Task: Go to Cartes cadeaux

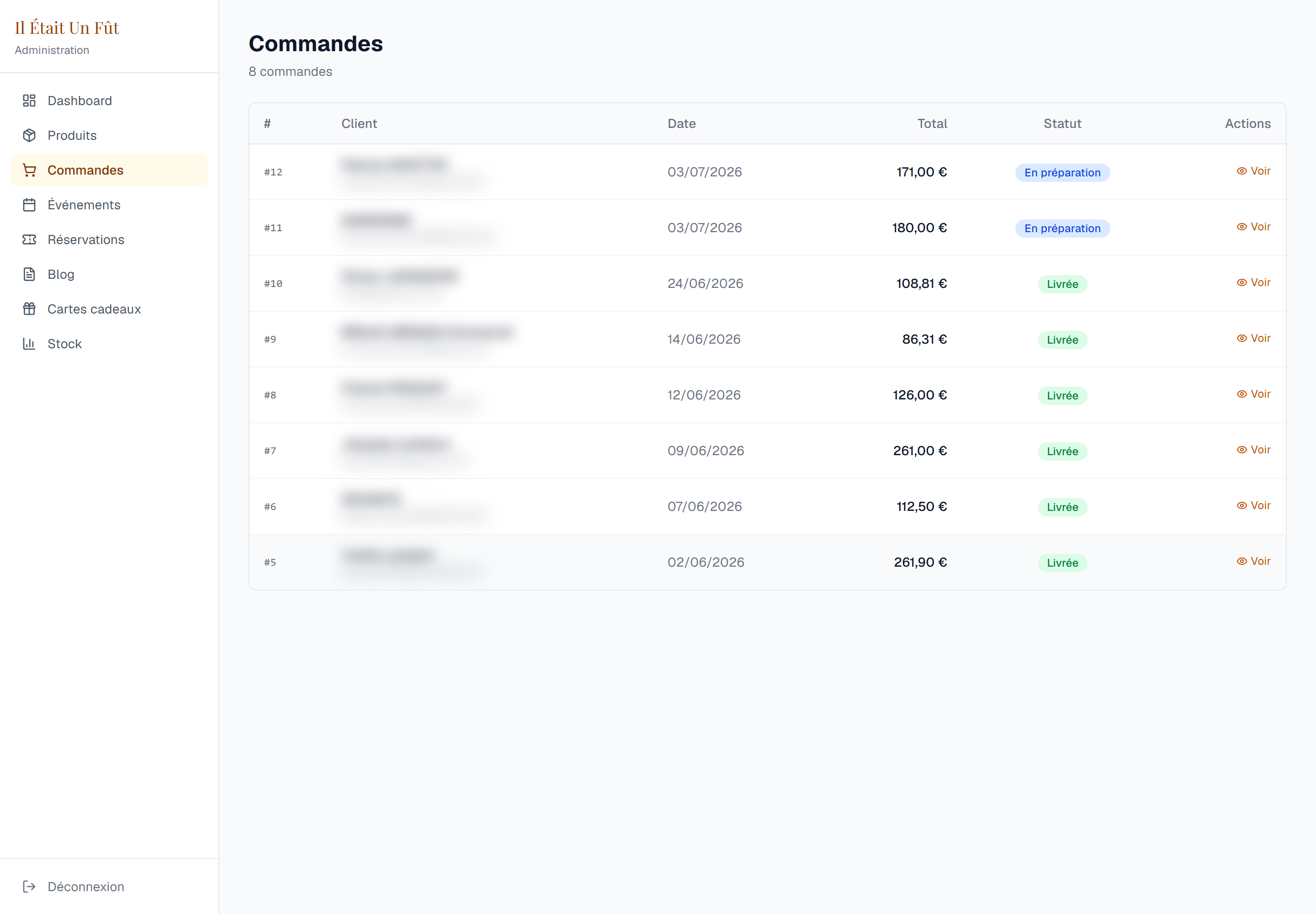Action: coord(109,309)
